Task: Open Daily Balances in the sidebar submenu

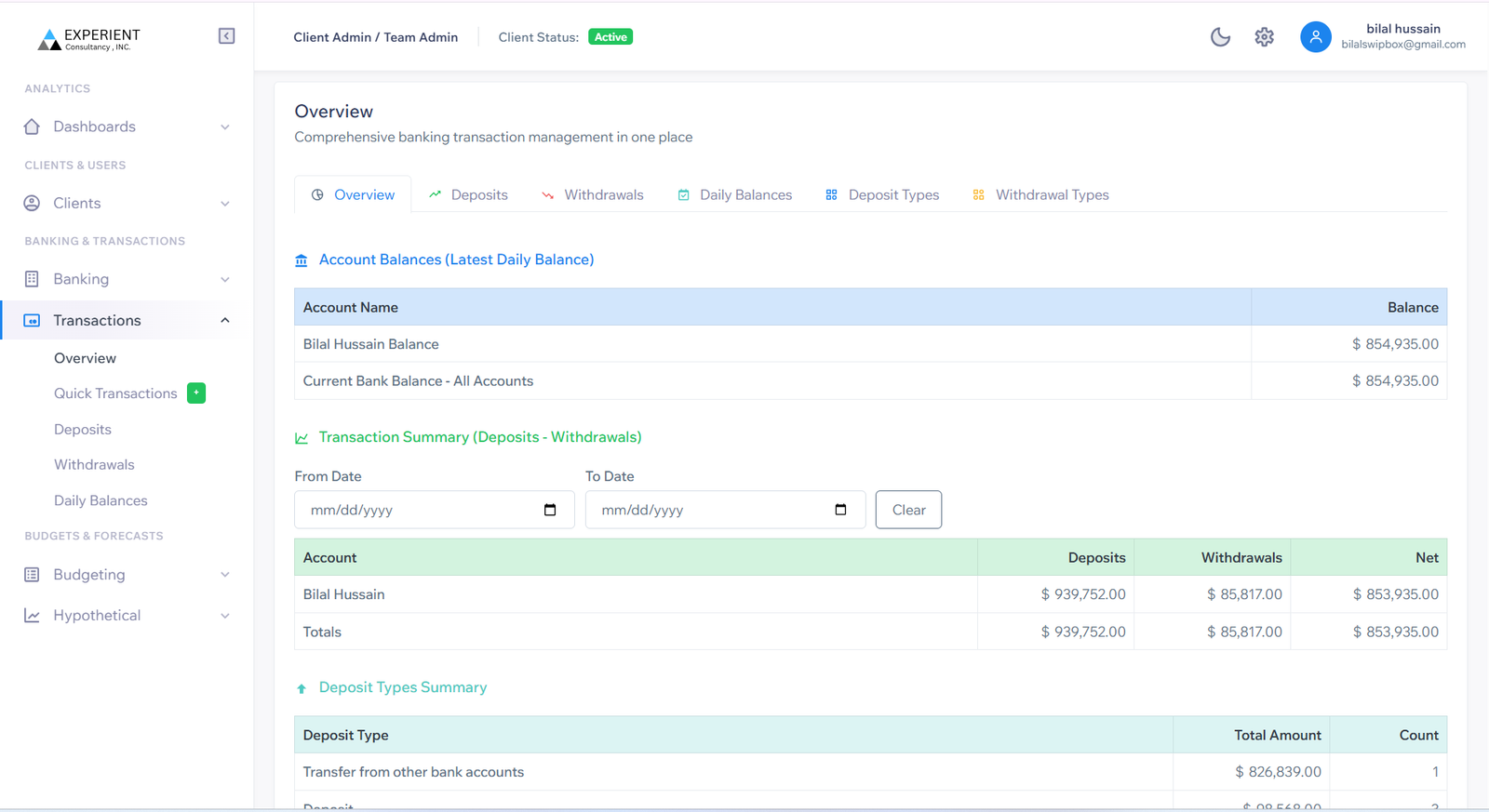Action: click(x=101, y=500)
